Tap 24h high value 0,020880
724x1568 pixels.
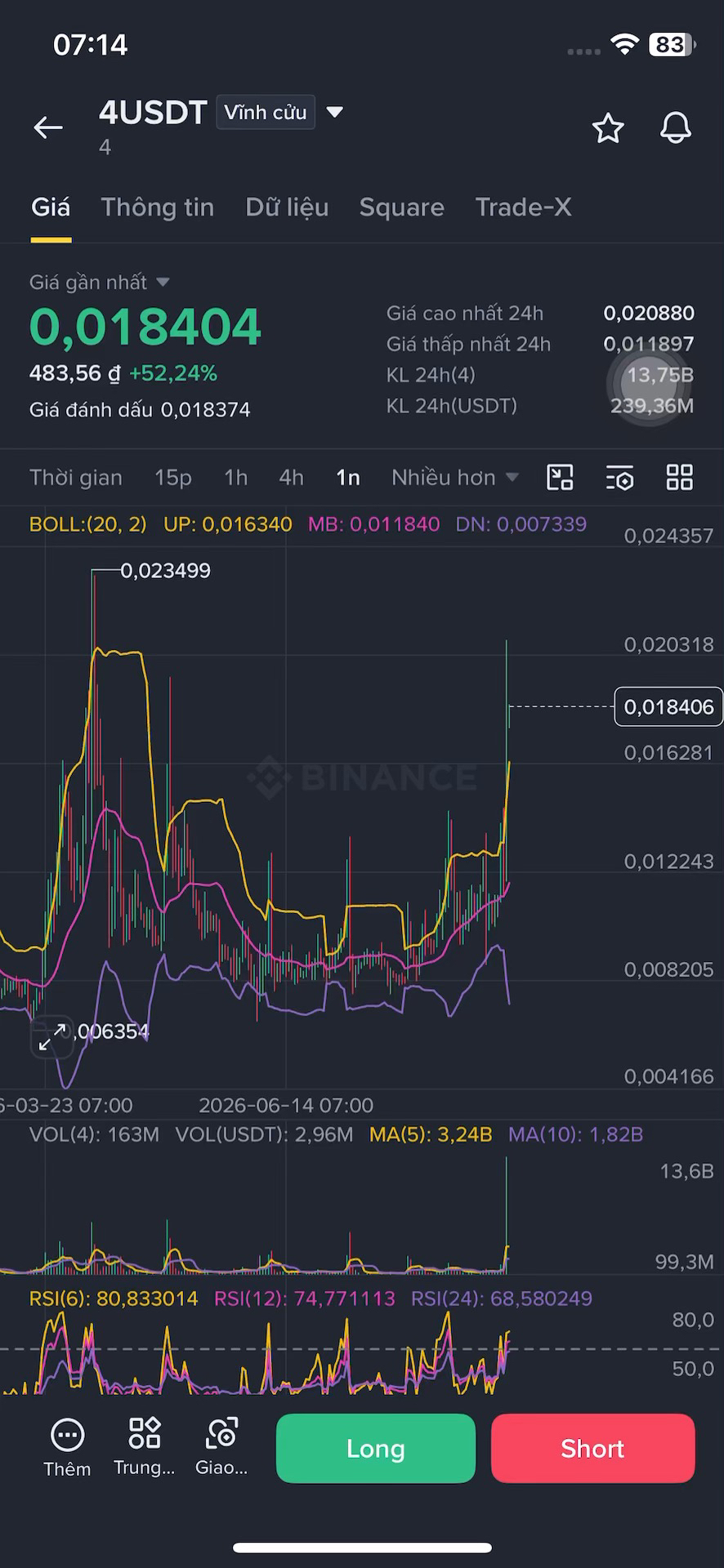(x=649, y=314)
